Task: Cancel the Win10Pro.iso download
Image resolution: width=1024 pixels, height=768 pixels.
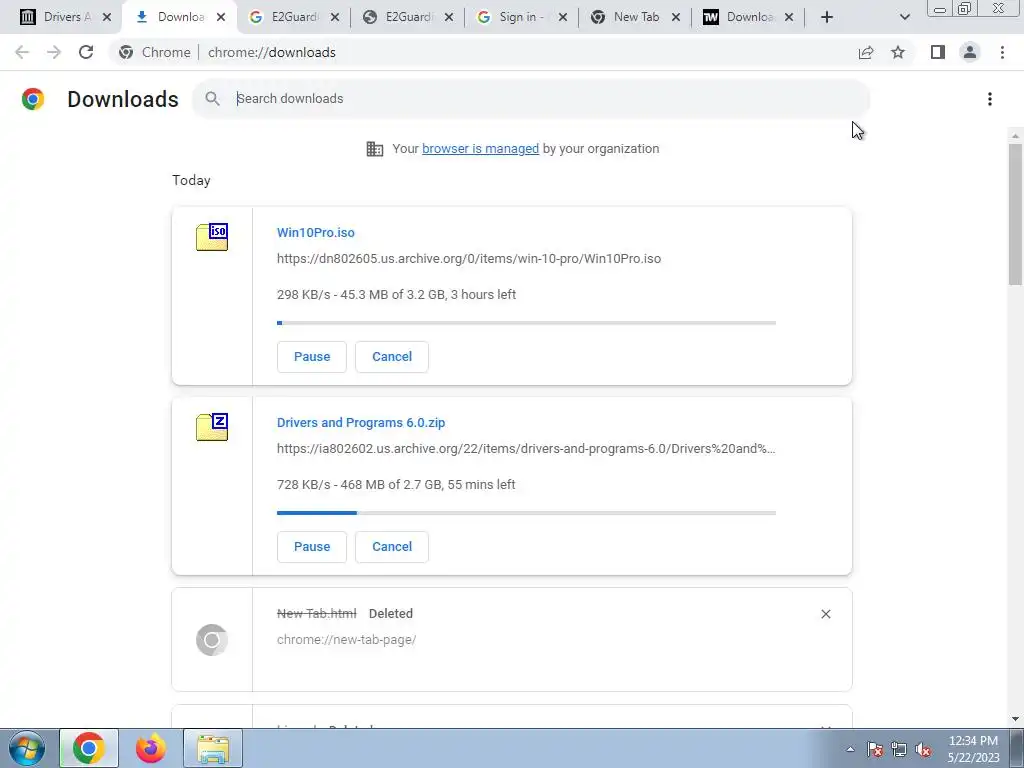Action: (392, 357)
